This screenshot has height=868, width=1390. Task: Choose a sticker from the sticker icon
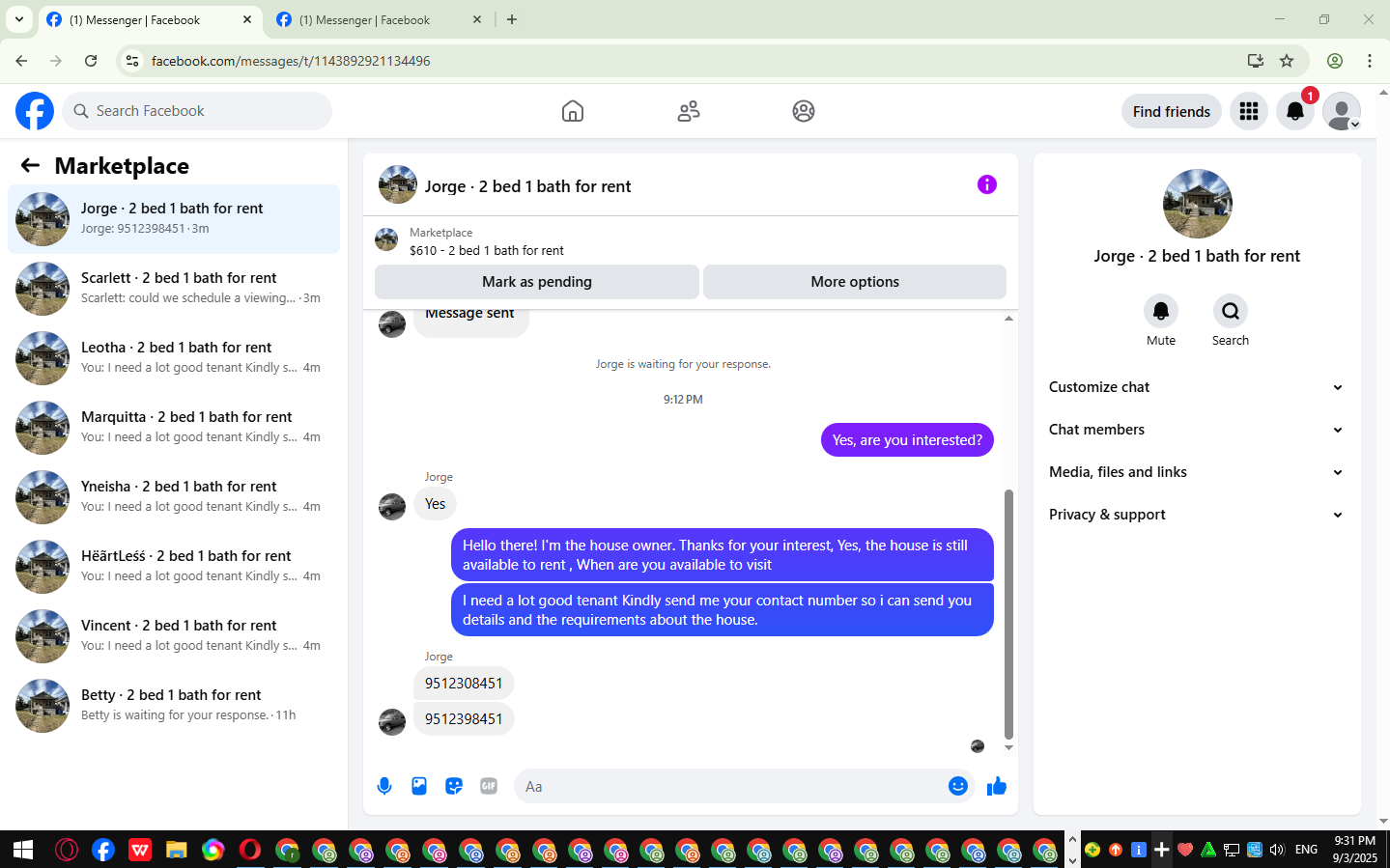tap(454, 786)
